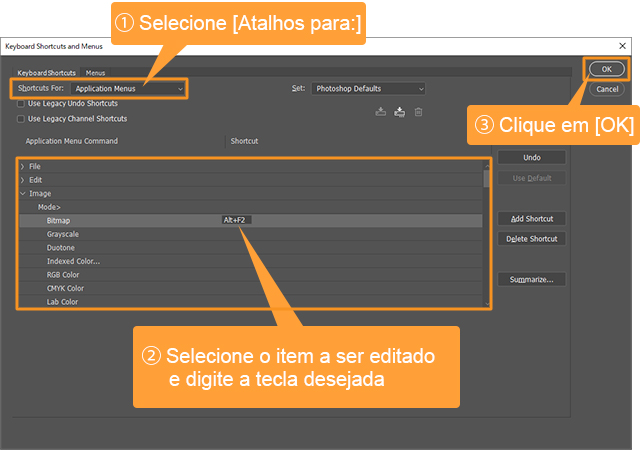Click the OK button
640x450 pixels.
pos(606,69)
